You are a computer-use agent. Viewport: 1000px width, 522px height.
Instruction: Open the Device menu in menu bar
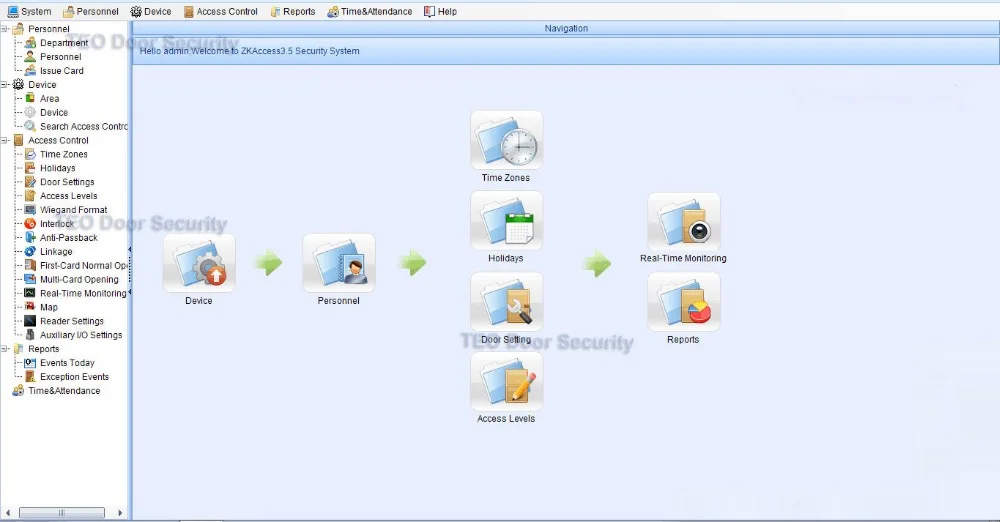(x=151, y=11)
